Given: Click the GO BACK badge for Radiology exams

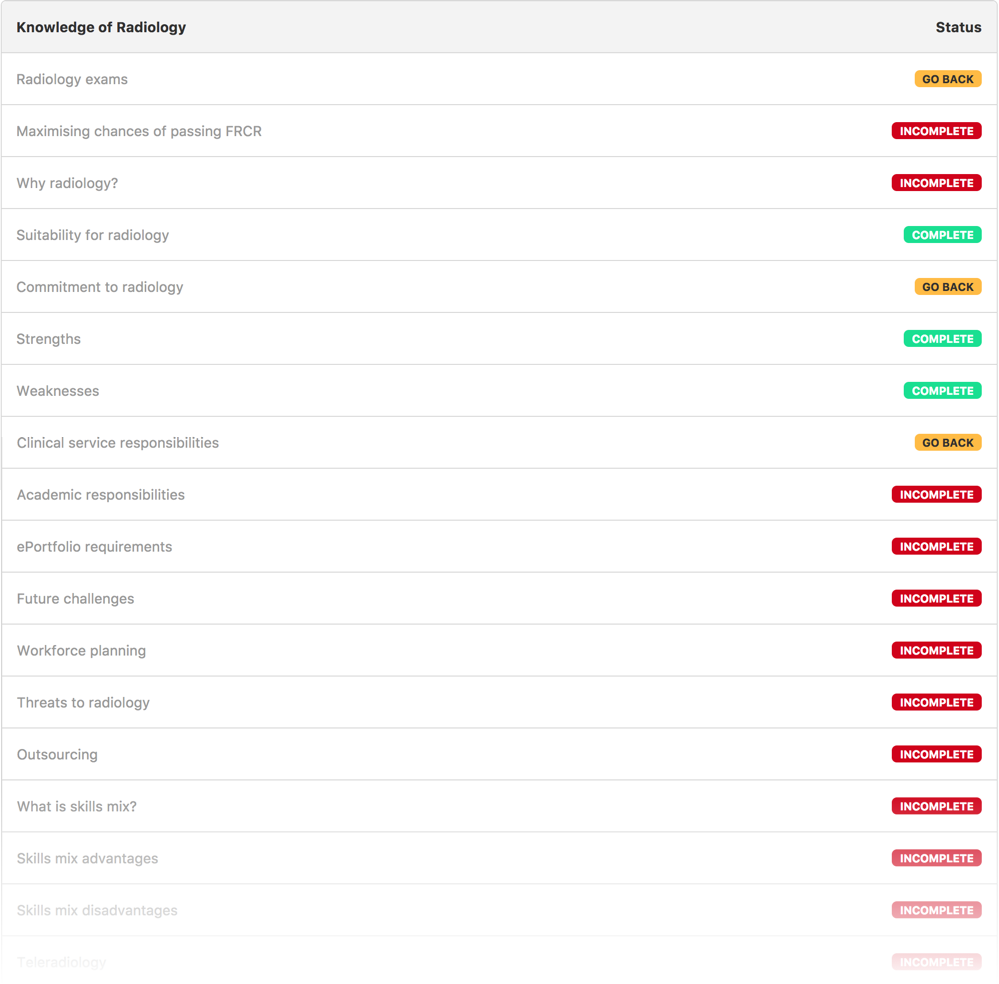Looking at the screenshot, I should click(x=947, y=79).
